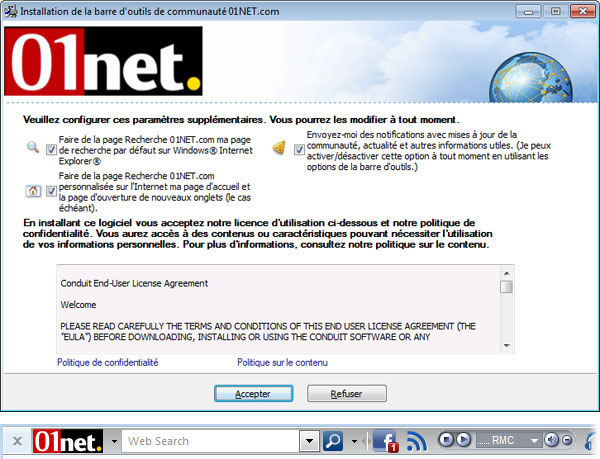Open the RMC radio station dropdown
Image resolution: width=600 pixels, height=459 pixels.
tap(534, 441)
